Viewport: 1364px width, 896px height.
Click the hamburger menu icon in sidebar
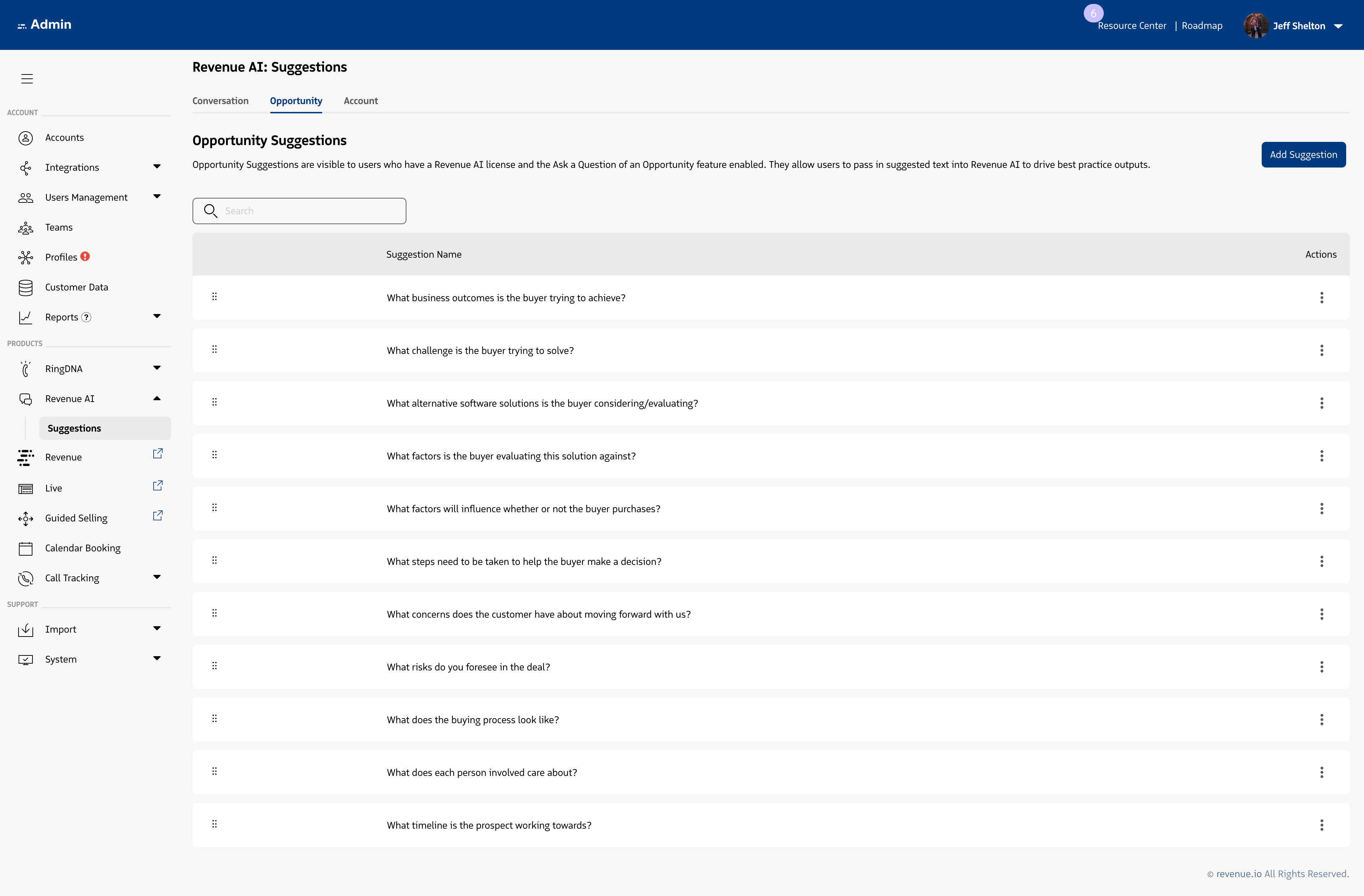[27, 78]
